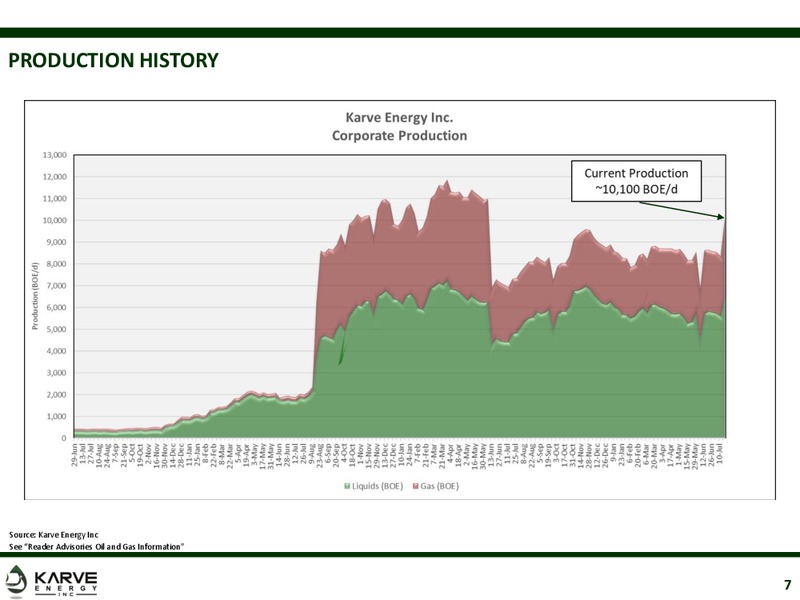The image size is (800, 600).
Task: Select the 'Liquids (BOE)' legend label
Action: coord(378,486)
